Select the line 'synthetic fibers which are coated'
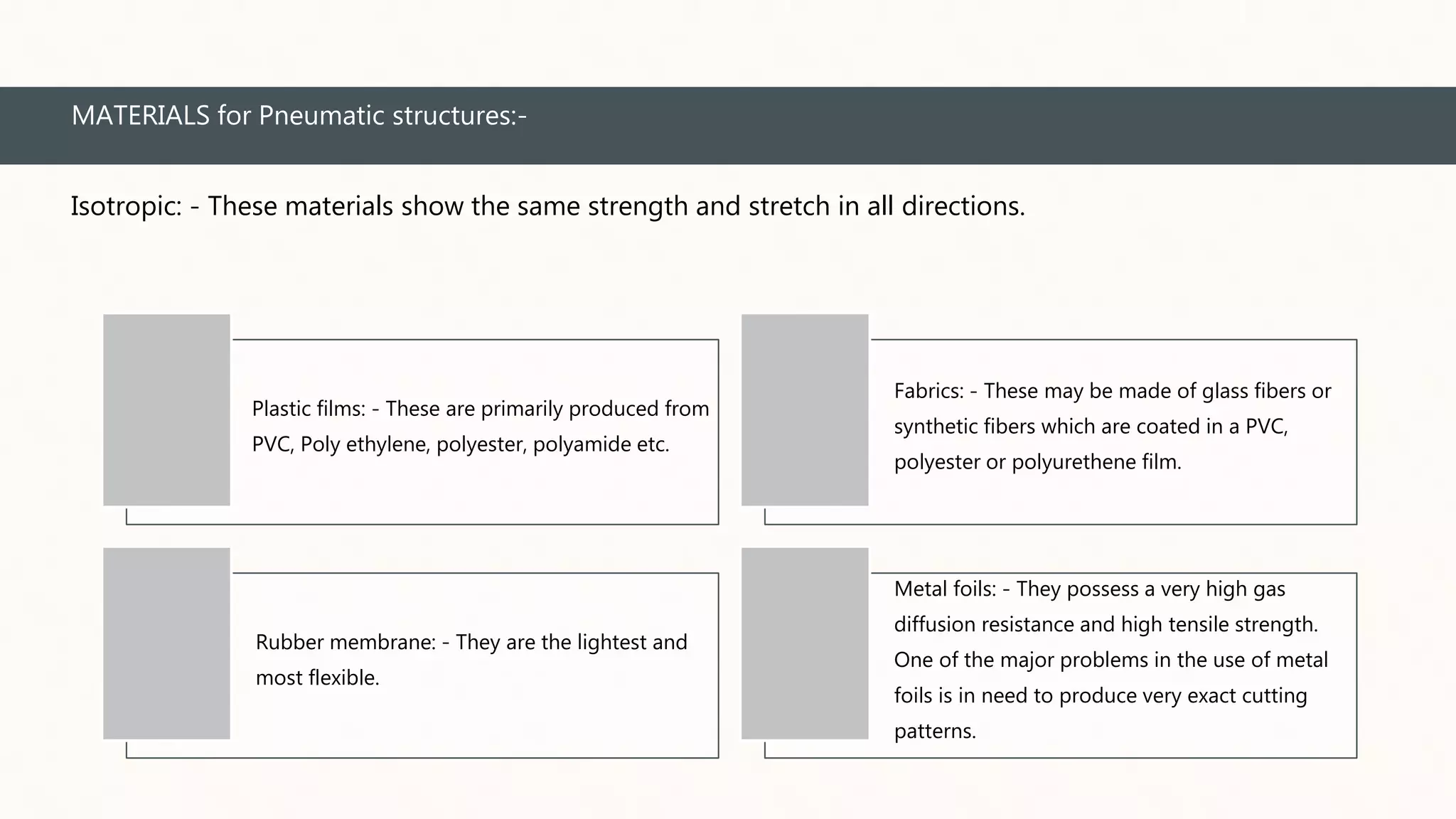The image size is (1456, 819). (x=1091, y=427)
